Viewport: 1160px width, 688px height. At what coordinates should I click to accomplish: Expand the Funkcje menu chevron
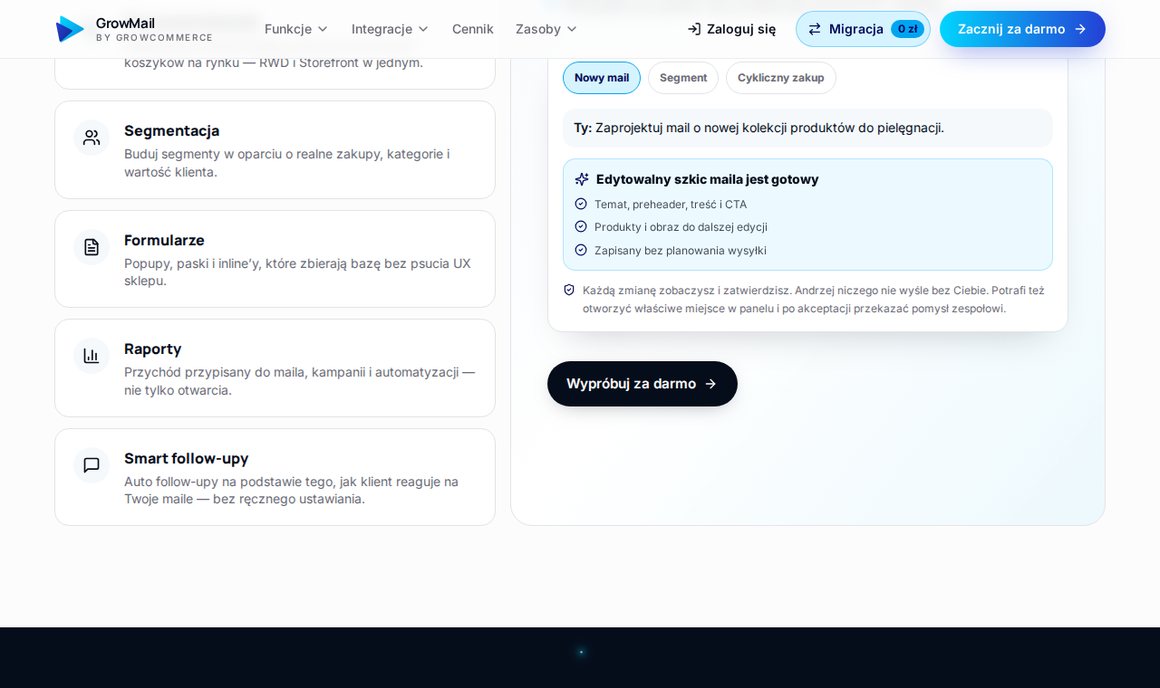(x=323, y=29)
